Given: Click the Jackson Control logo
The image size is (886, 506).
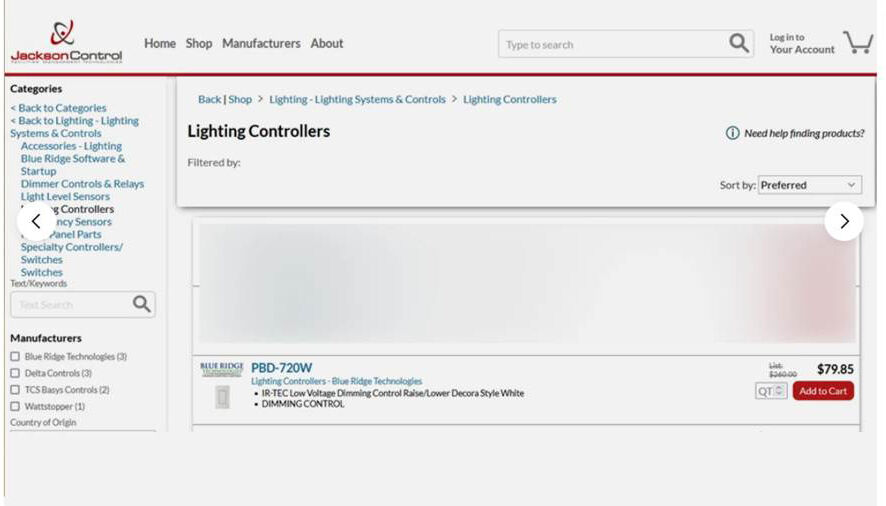Looking at the screenshot, I should point(66,42).
